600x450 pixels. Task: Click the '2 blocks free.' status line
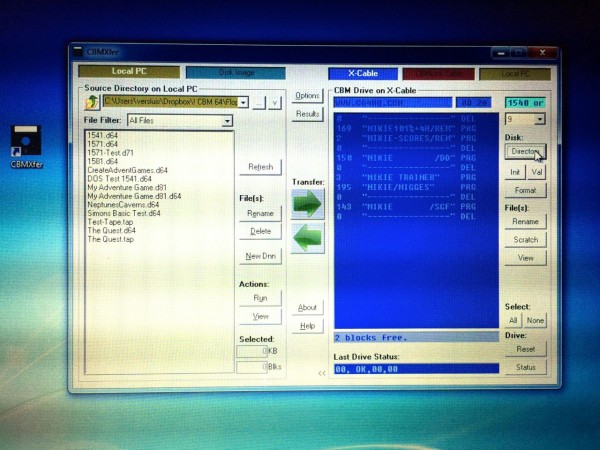pyautogui.click(x=416, y=338)
